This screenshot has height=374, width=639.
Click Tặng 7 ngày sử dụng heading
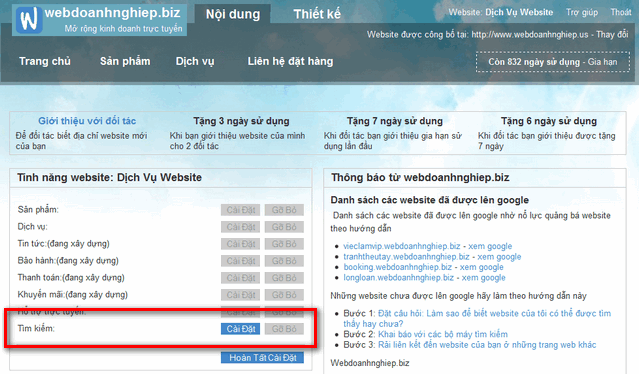(394, 121)
